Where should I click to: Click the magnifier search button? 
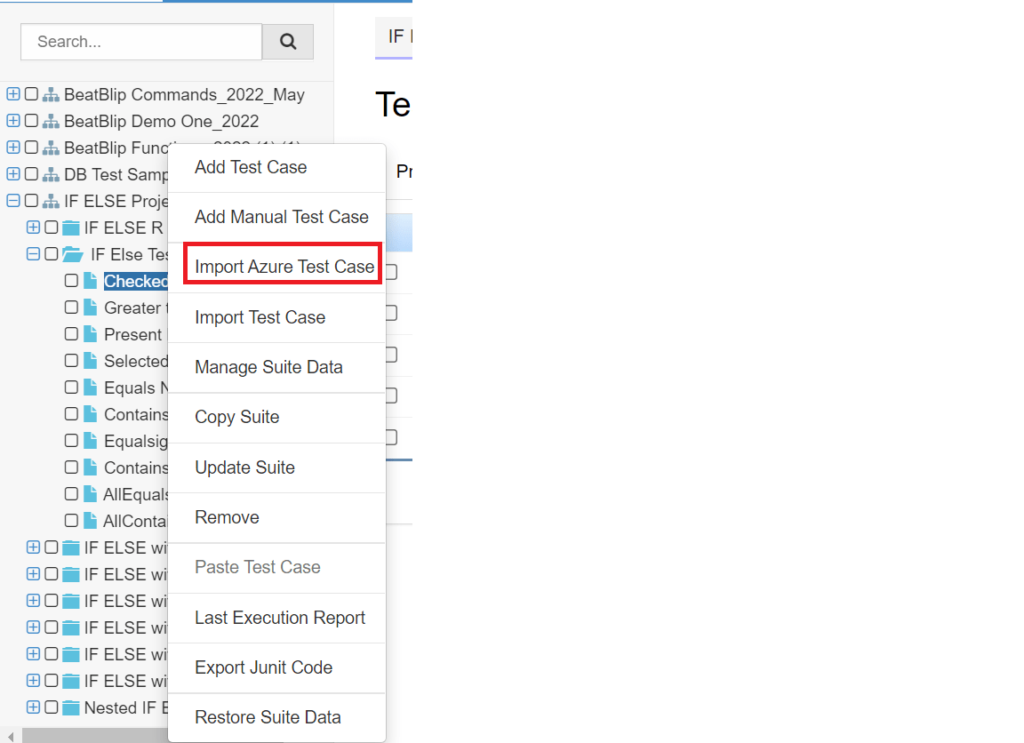[x=288, y=42]
